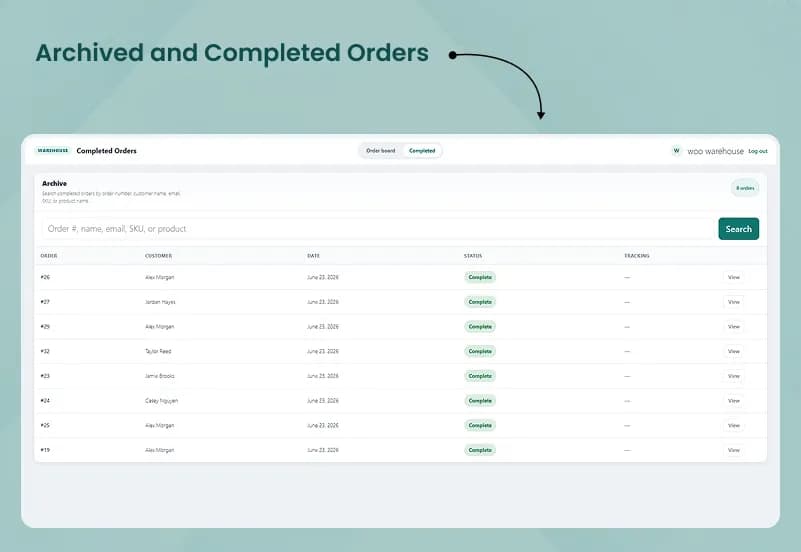The height and width of the screenshot is (552, 801).
Task: Click Alex Morgan in order #26 row
Action: [159, 277]
